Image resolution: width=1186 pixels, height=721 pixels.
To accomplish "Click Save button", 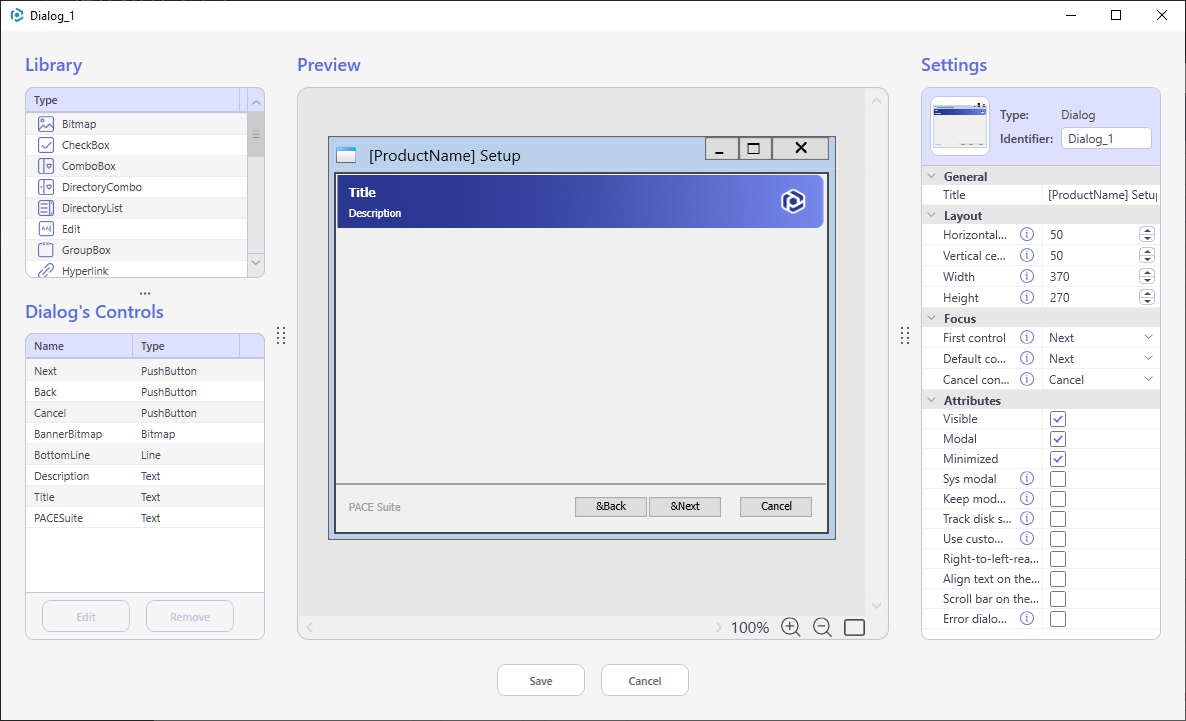I will [x=541, y=680].
